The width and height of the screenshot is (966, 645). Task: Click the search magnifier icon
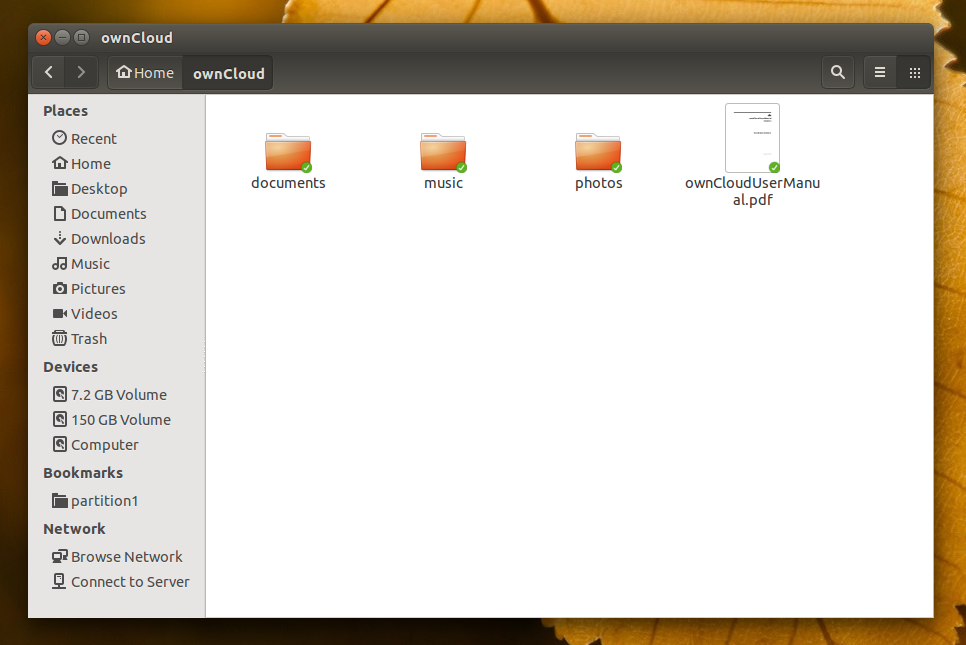tap(838, 72)
